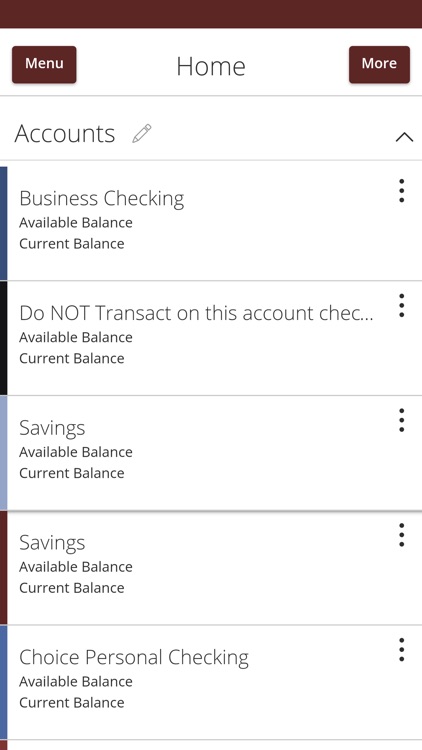Open three-dot options for the first Savings account
Viewport: 422px width, 750px height.
pyautogui.click(x=401, y=420)
